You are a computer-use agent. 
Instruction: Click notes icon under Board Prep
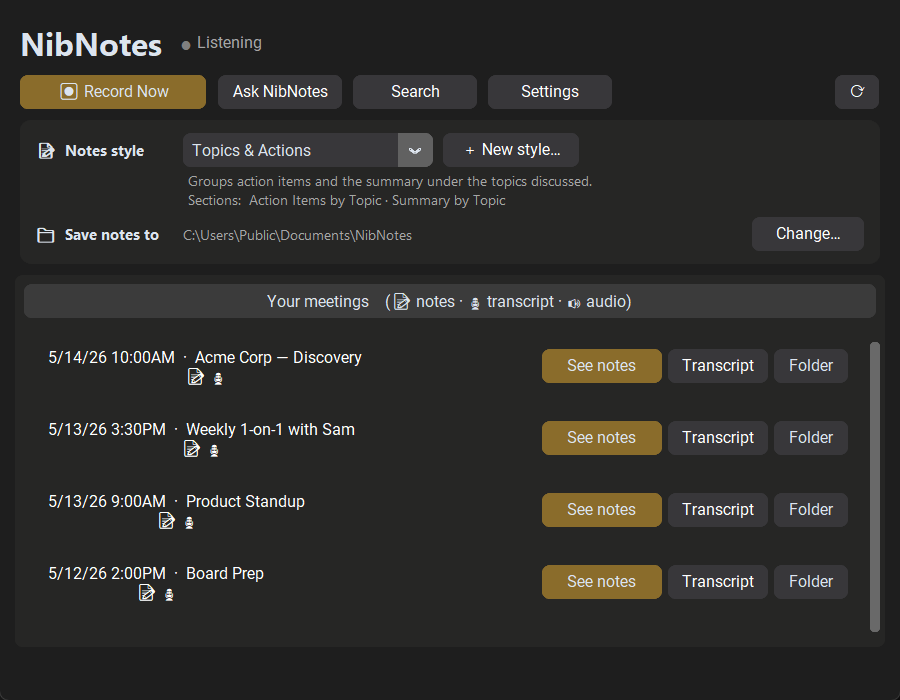147,593
